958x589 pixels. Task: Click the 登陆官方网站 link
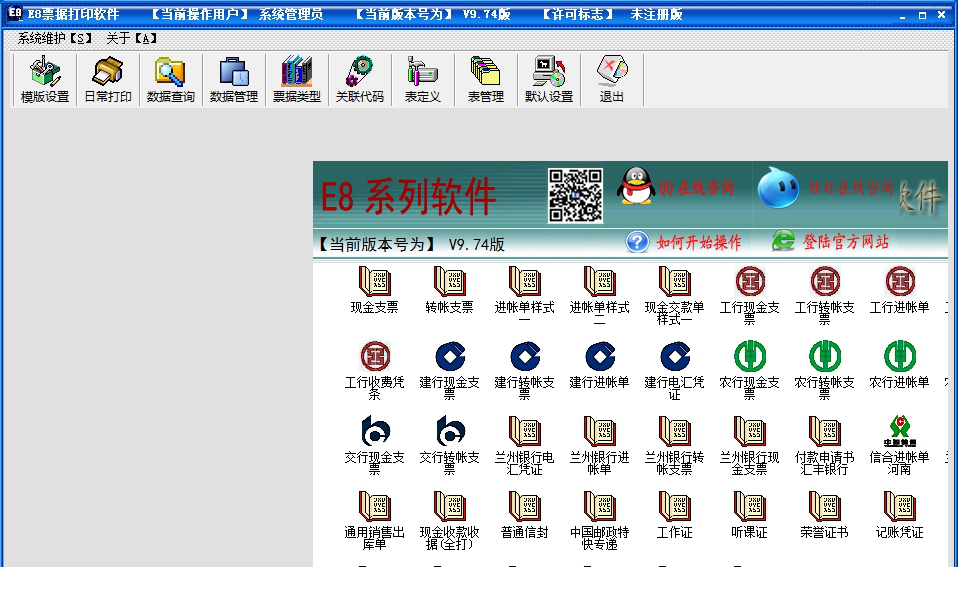830,241
